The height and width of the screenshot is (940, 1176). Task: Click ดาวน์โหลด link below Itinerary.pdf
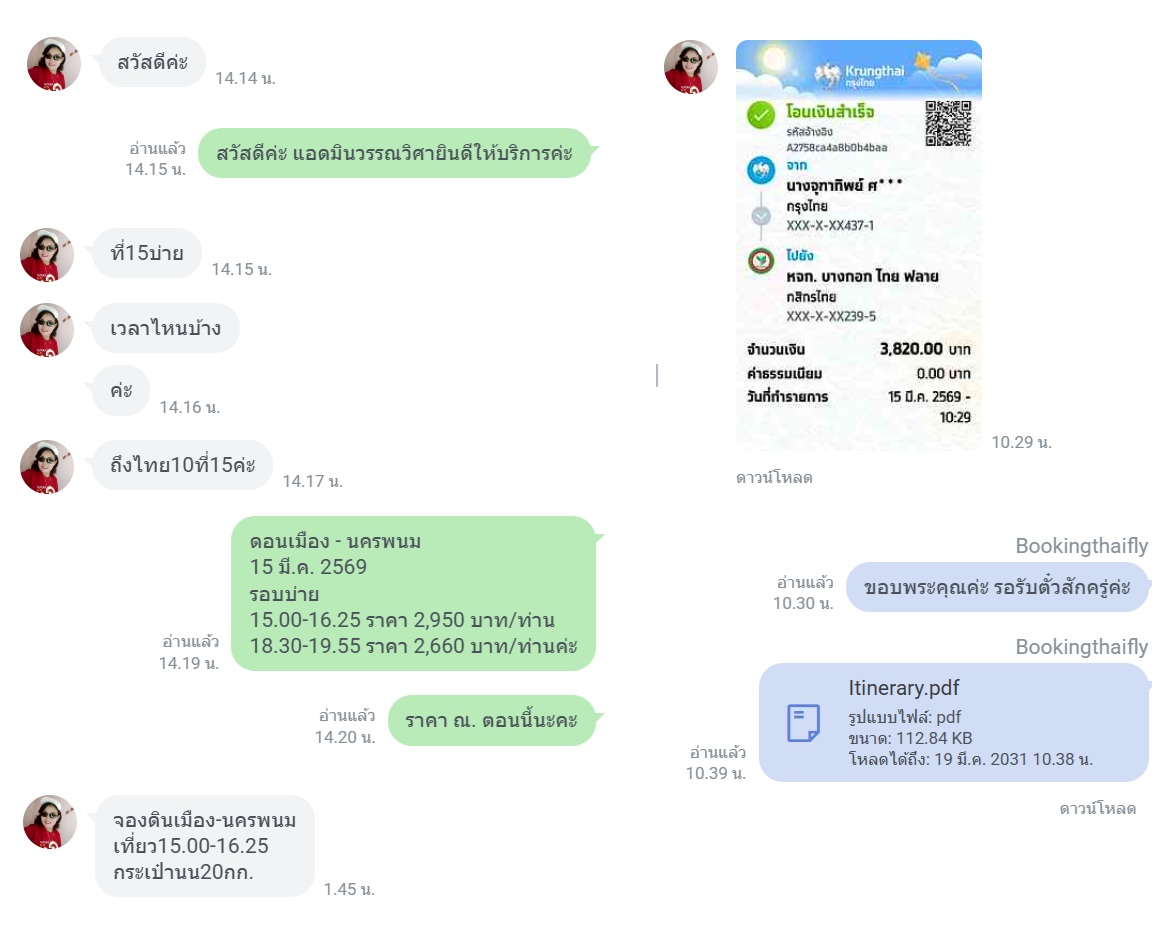point(1097,809)
